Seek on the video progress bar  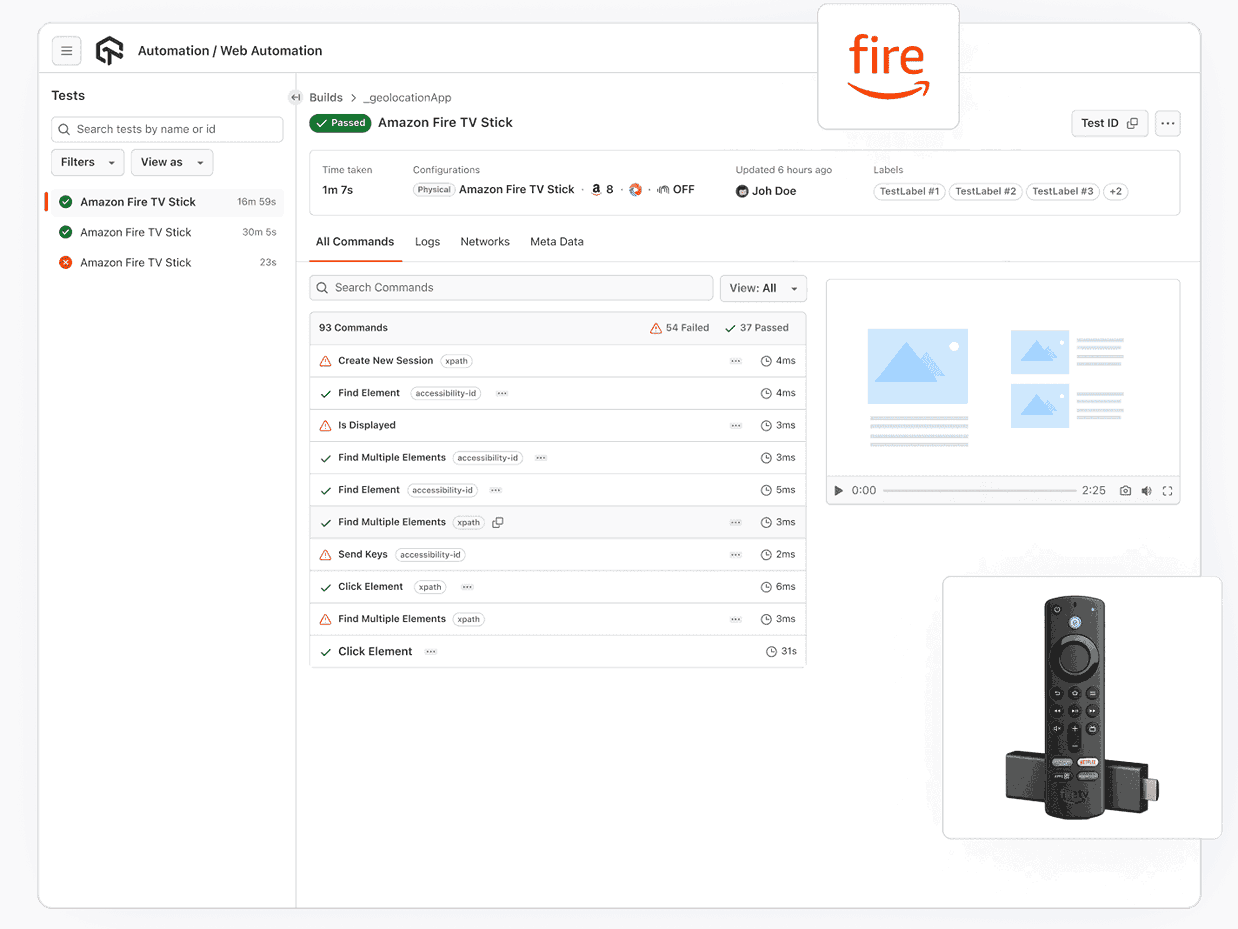tap(980, 490)
